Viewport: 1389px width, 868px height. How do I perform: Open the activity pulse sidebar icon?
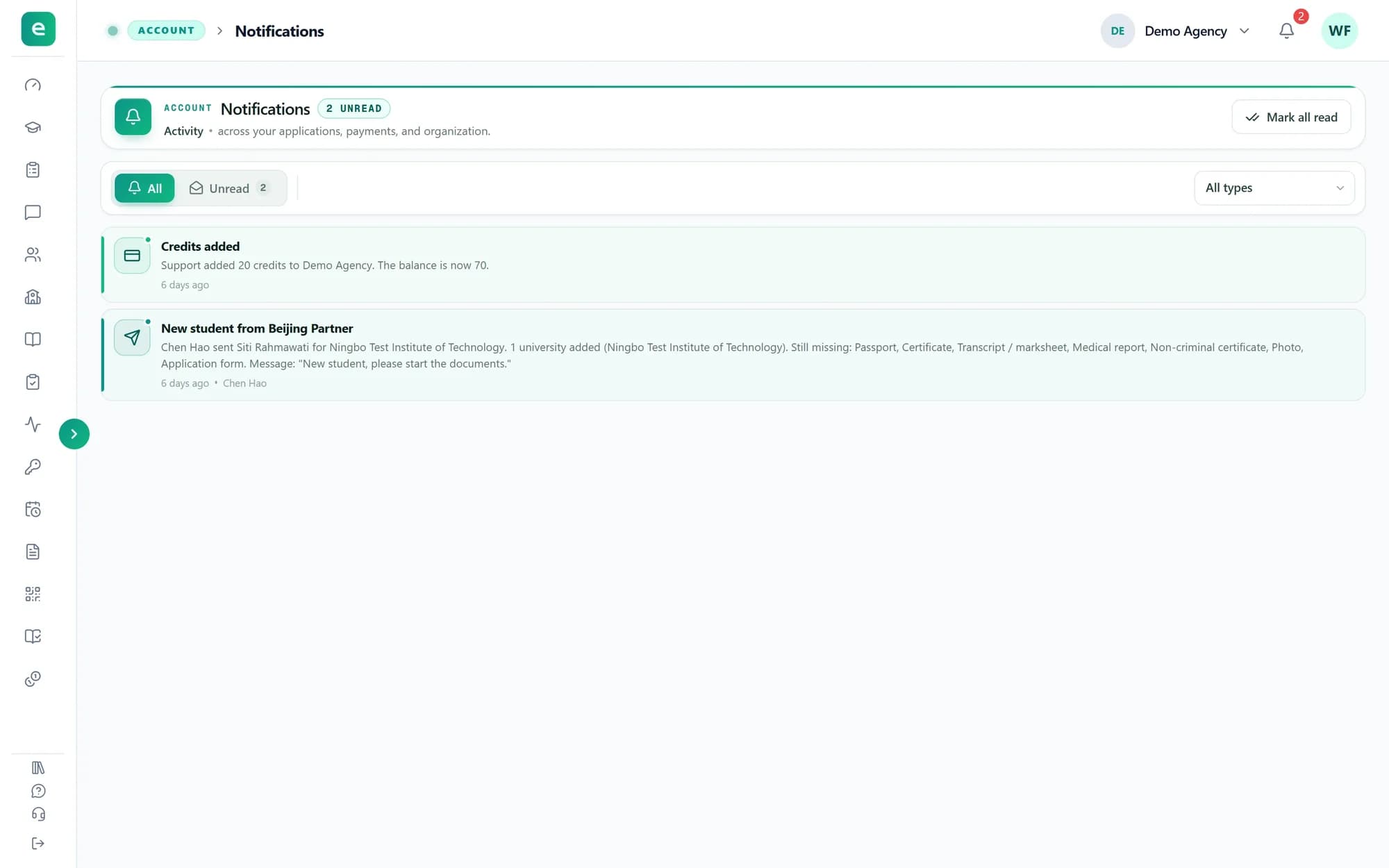pyautogui.click(x=33, y=424)
